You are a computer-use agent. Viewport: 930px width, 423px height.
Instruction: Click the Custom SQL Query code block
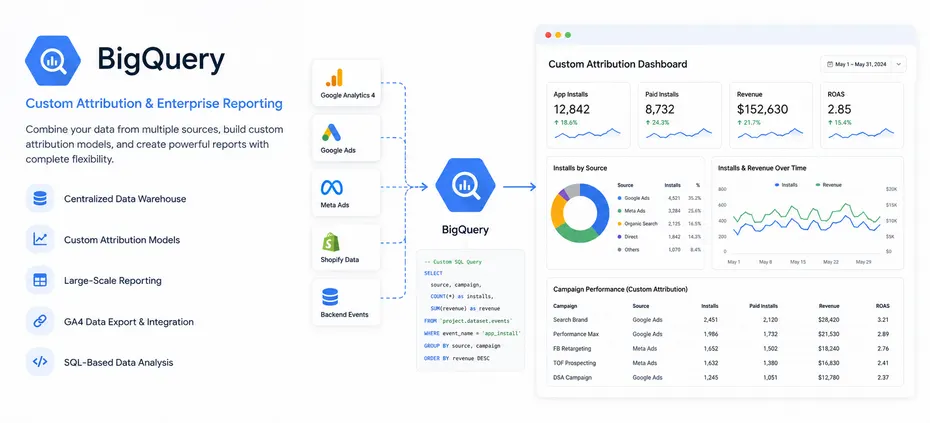pyautogui.click(x=471, y=310)
